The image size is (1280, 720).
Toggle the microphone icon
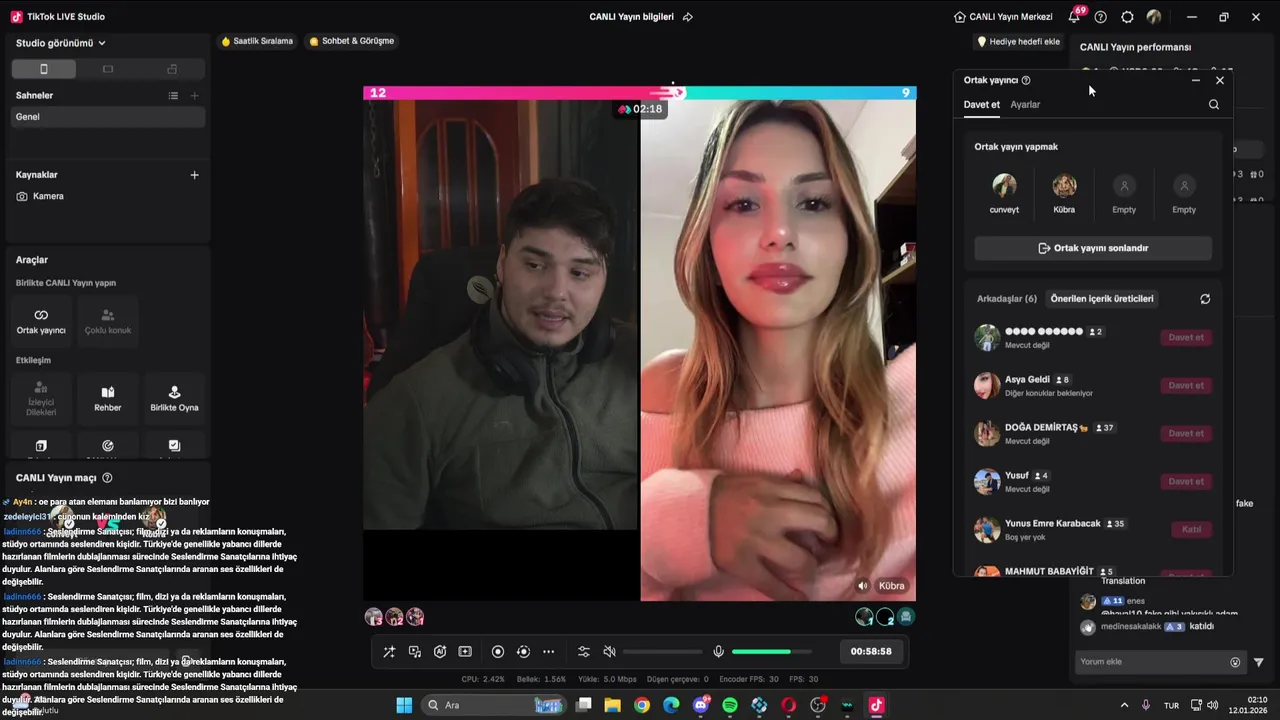point(718,652)
